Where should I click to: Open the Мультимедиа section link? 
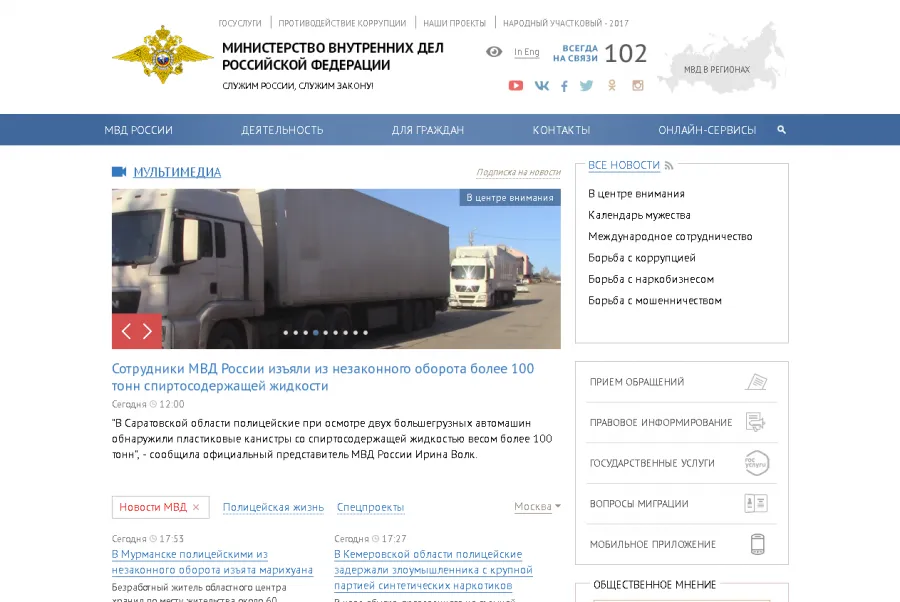tap(177, 172)
